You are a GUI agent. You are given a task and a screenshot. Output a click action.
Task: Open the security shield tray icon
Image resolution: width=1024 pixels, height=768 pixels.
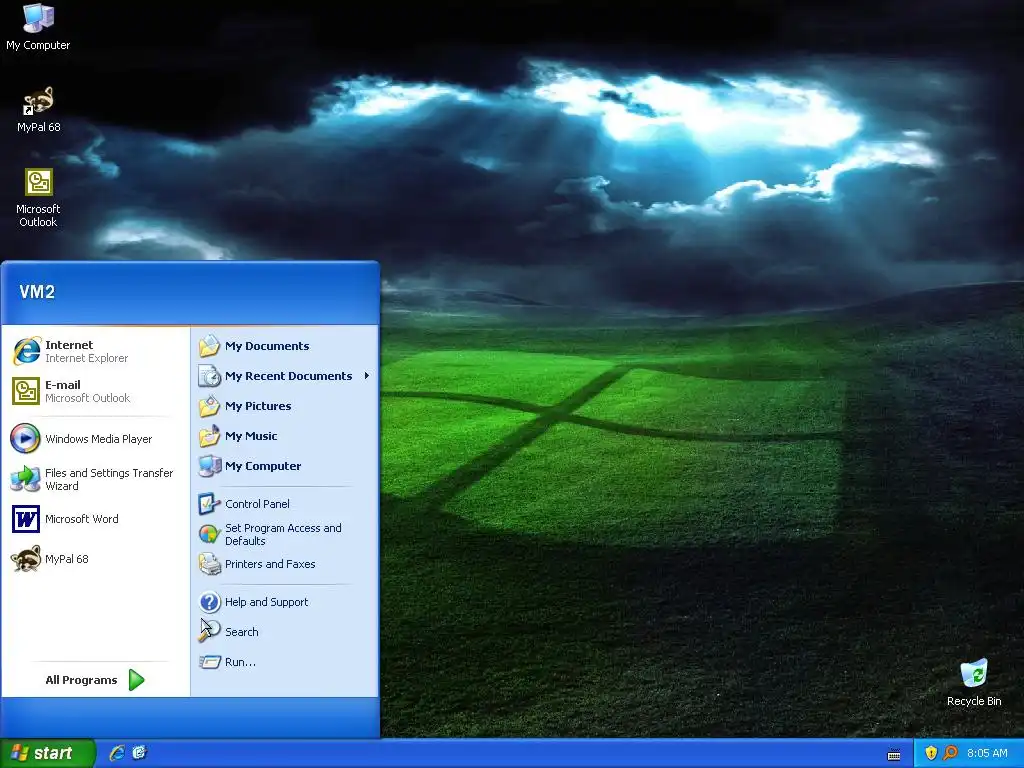[931, 753]
